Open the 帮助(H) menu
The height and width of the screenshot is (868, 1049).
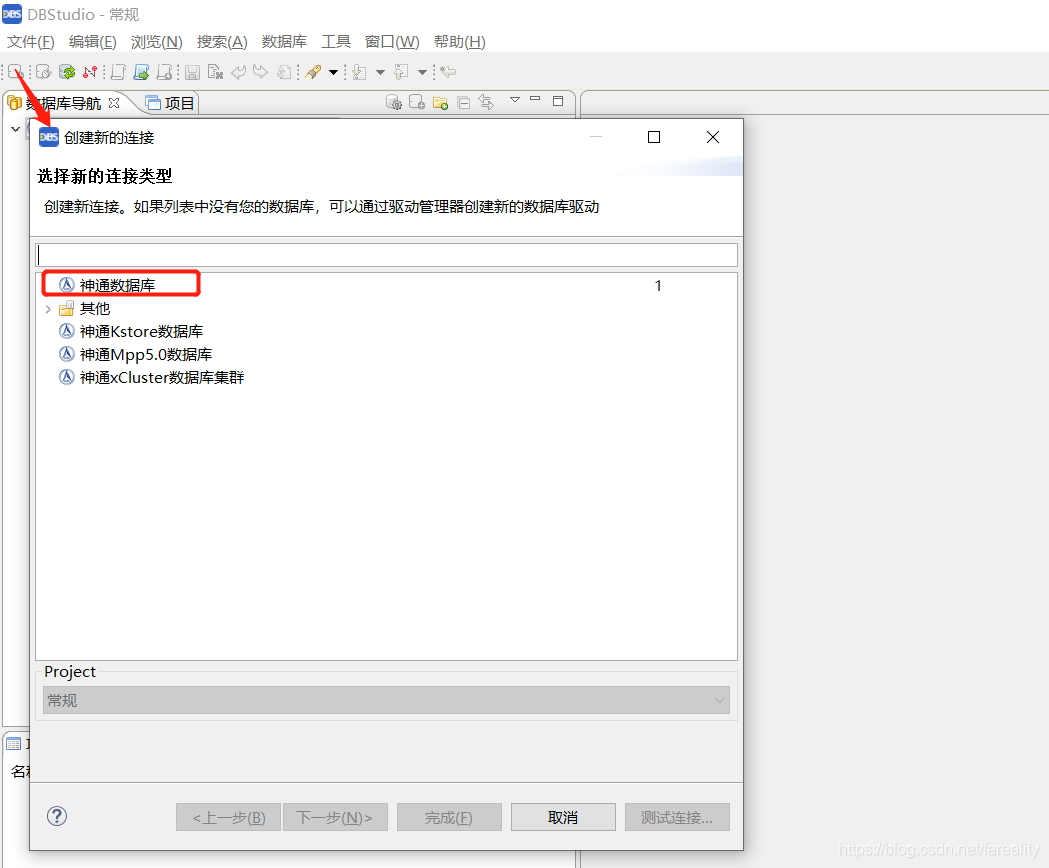pos(460,41)
